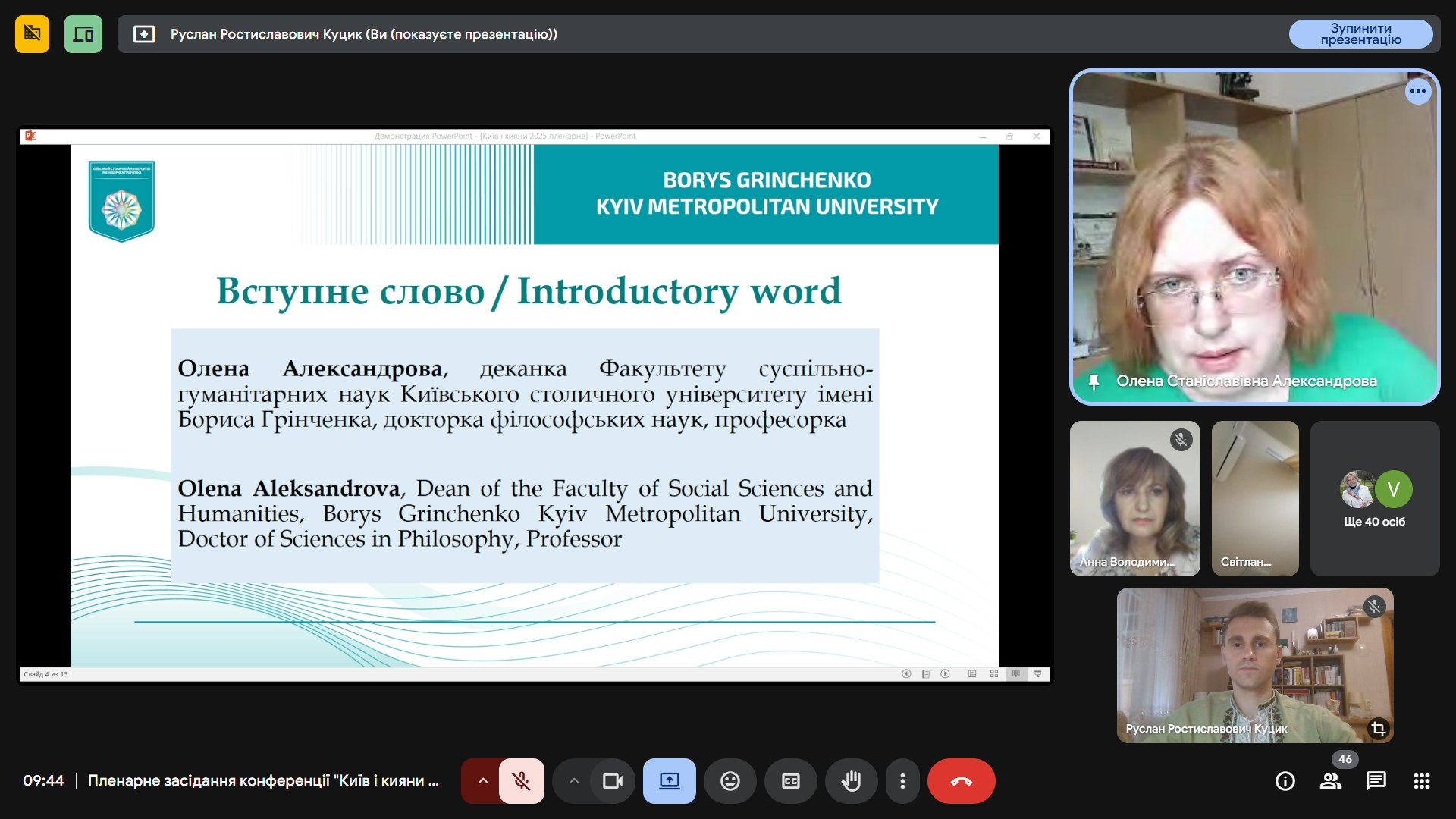The image size is (1456, 819).
Task: Open the emoji reactions panel
Action: [730, 781]
